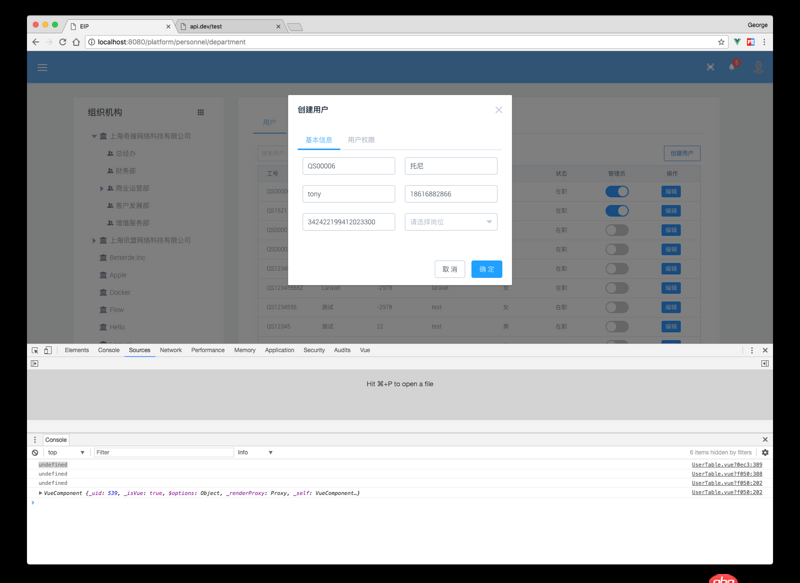Click the 确定 confirm button
The width and height of the screenshot is (800, 583).
pos(486,269)
